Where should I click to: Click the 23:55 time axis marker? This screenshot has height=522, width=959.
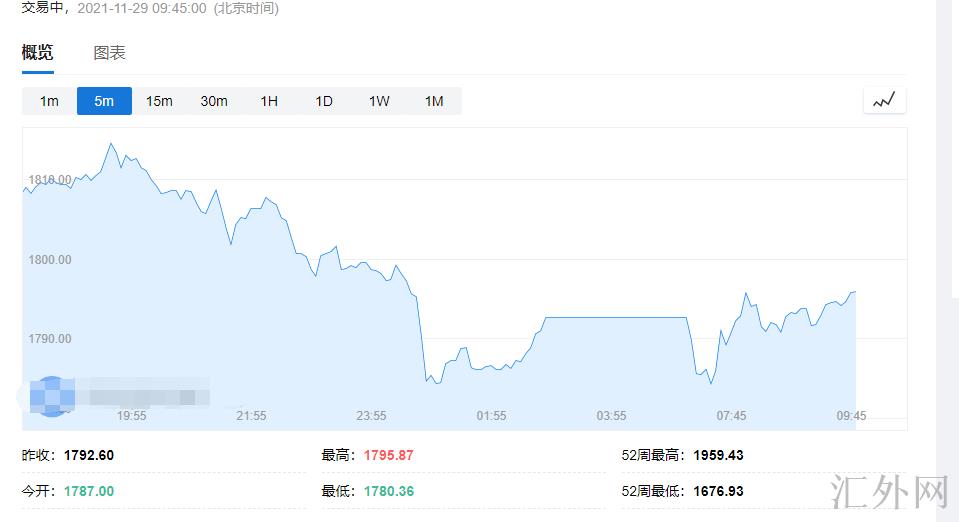pyautogui.click(x=371, y=416)
